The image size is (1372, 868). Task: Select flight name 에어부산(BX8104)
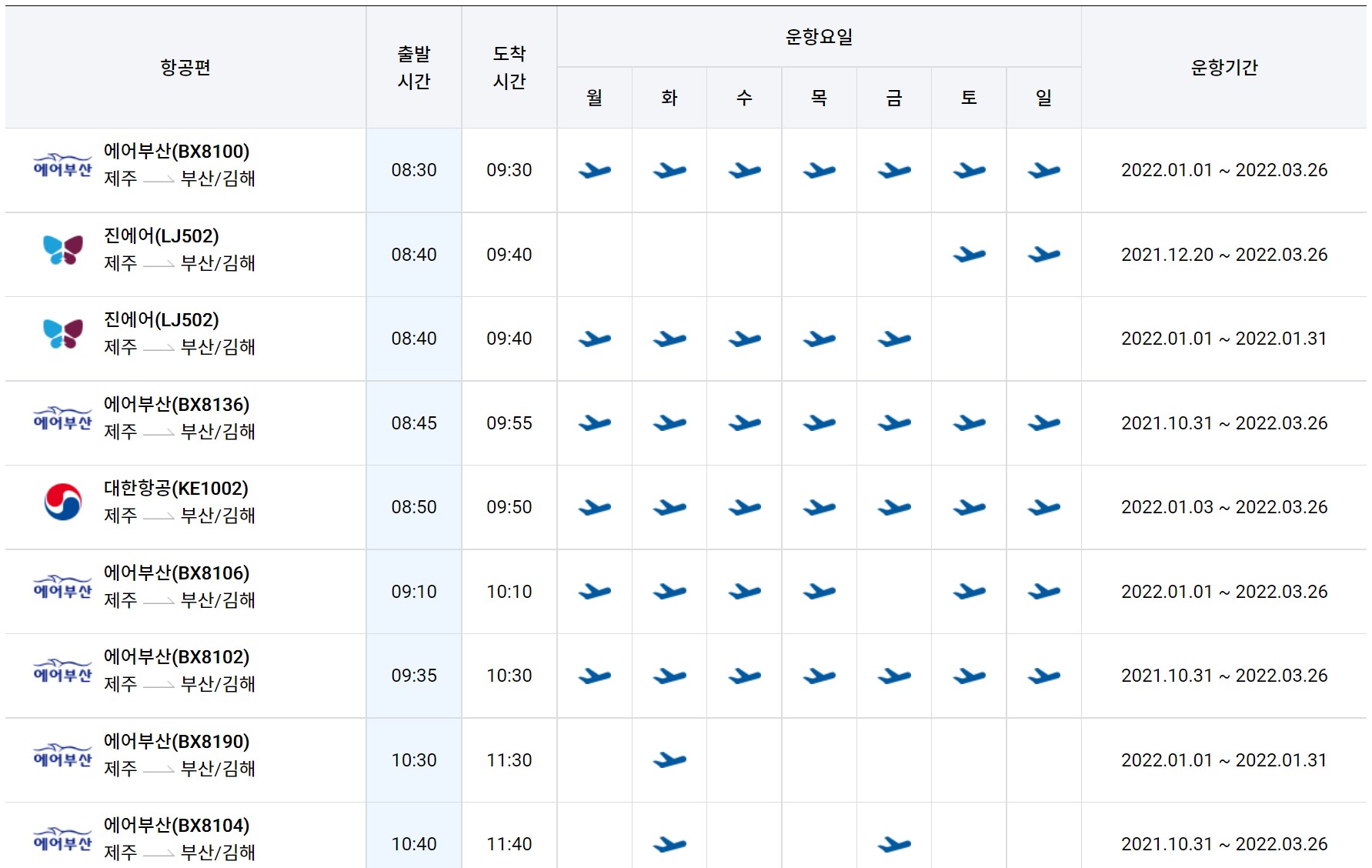tap(177, 826)
